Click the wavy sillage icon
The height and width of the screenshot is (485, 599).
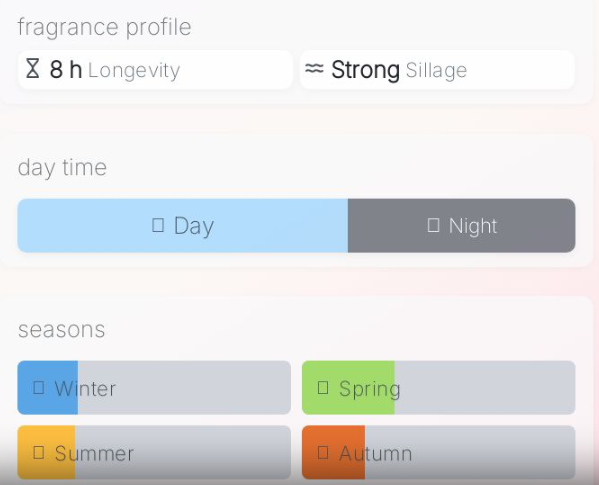pyautogui.click(x=314, y=69)
